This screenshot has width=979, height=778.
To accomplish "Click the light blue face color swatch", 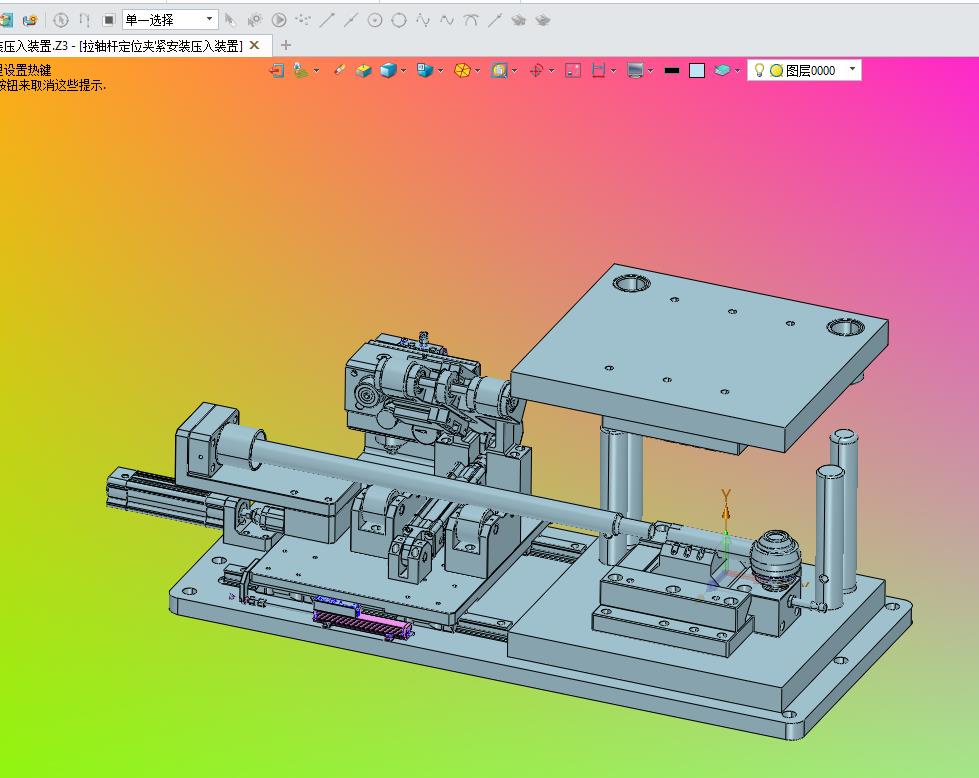I will pos(697,71).
